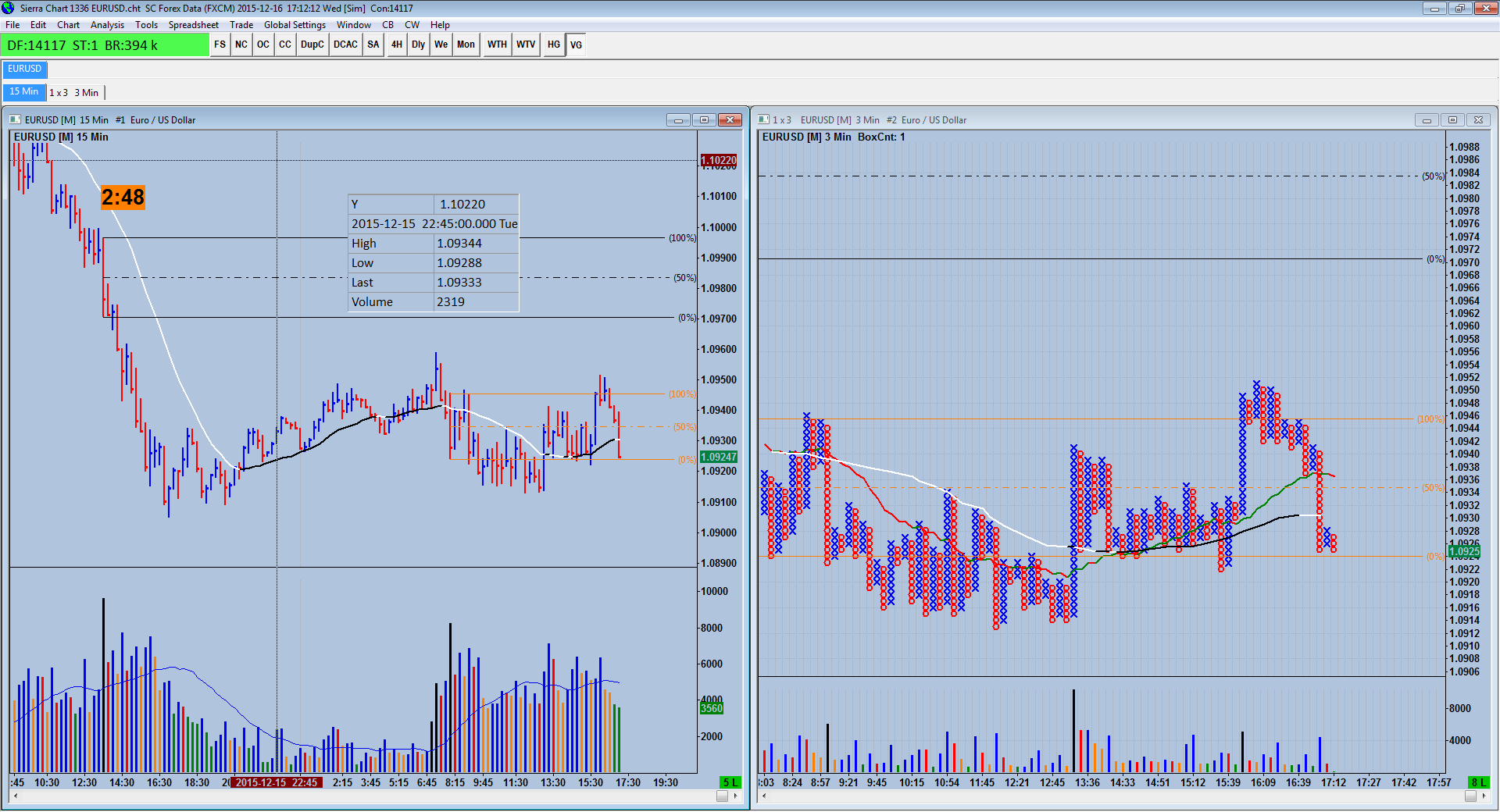Open the Chart menu
1500x812 pixels.
click(69, 25)
